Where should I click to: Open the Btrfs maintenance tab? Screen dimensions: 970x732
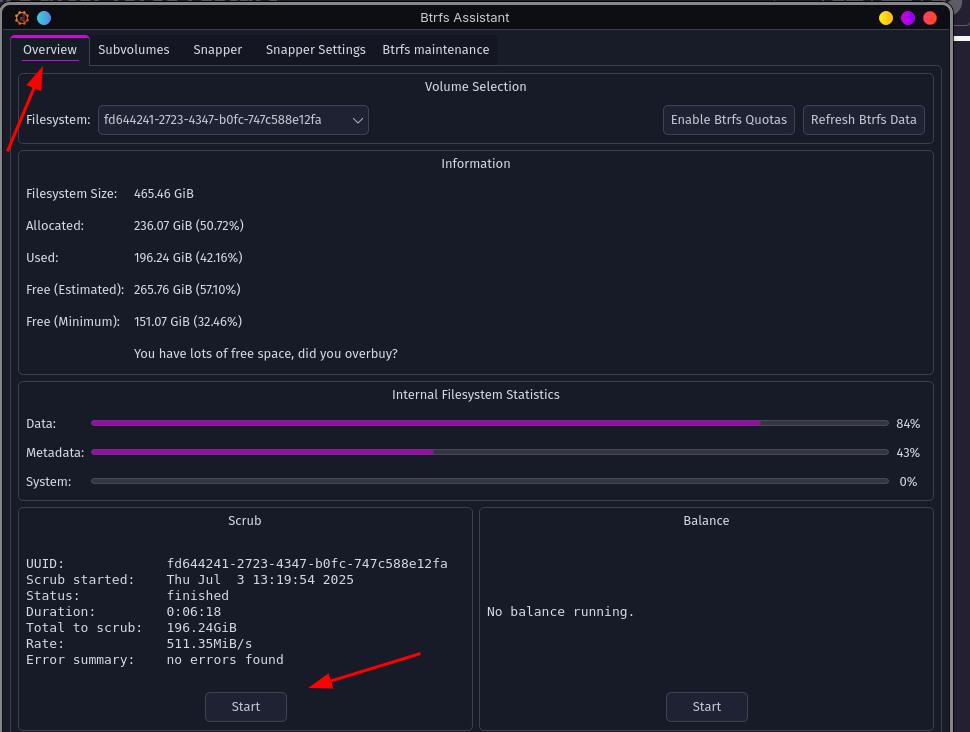click(436, 50)
